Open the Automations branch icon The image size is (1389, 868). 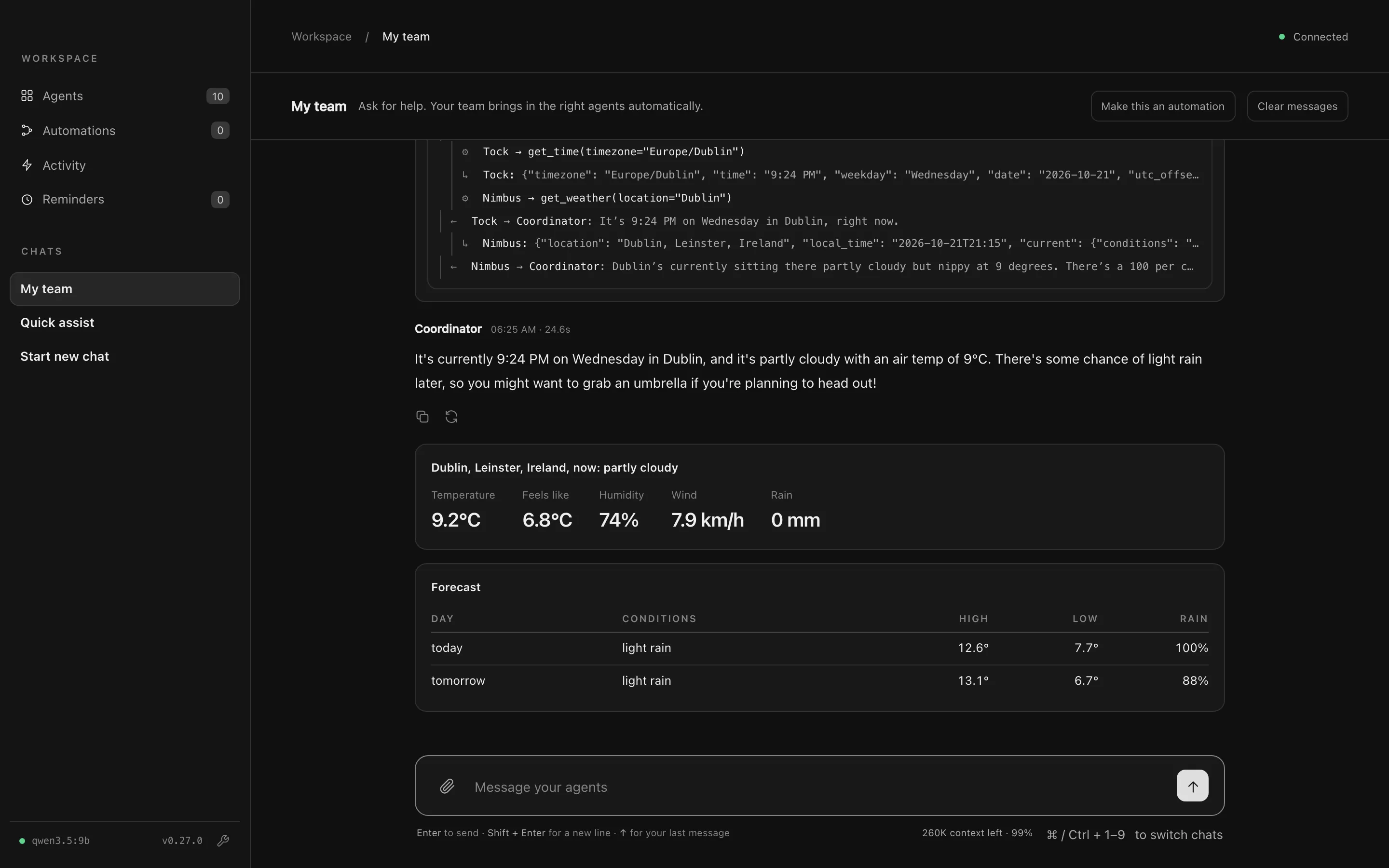[27, 130]
